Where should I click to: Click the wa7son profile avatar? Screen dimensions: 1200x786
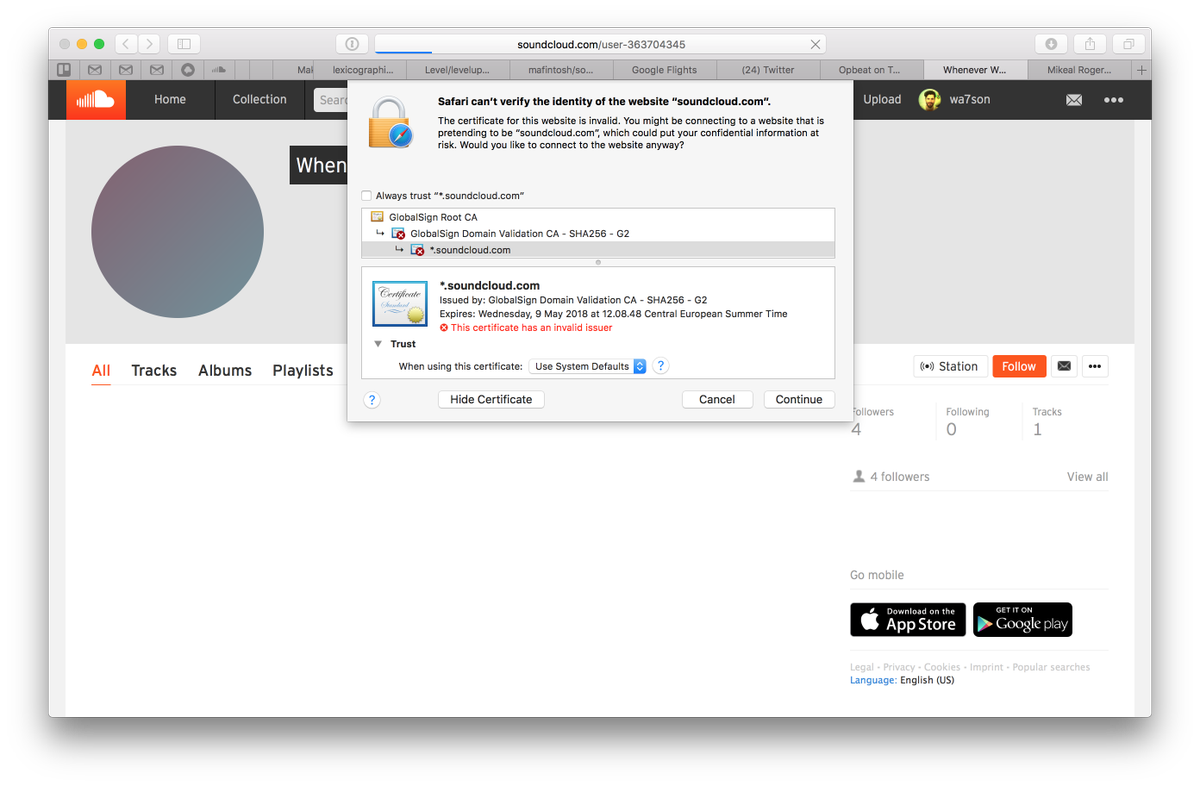point(930,99)
